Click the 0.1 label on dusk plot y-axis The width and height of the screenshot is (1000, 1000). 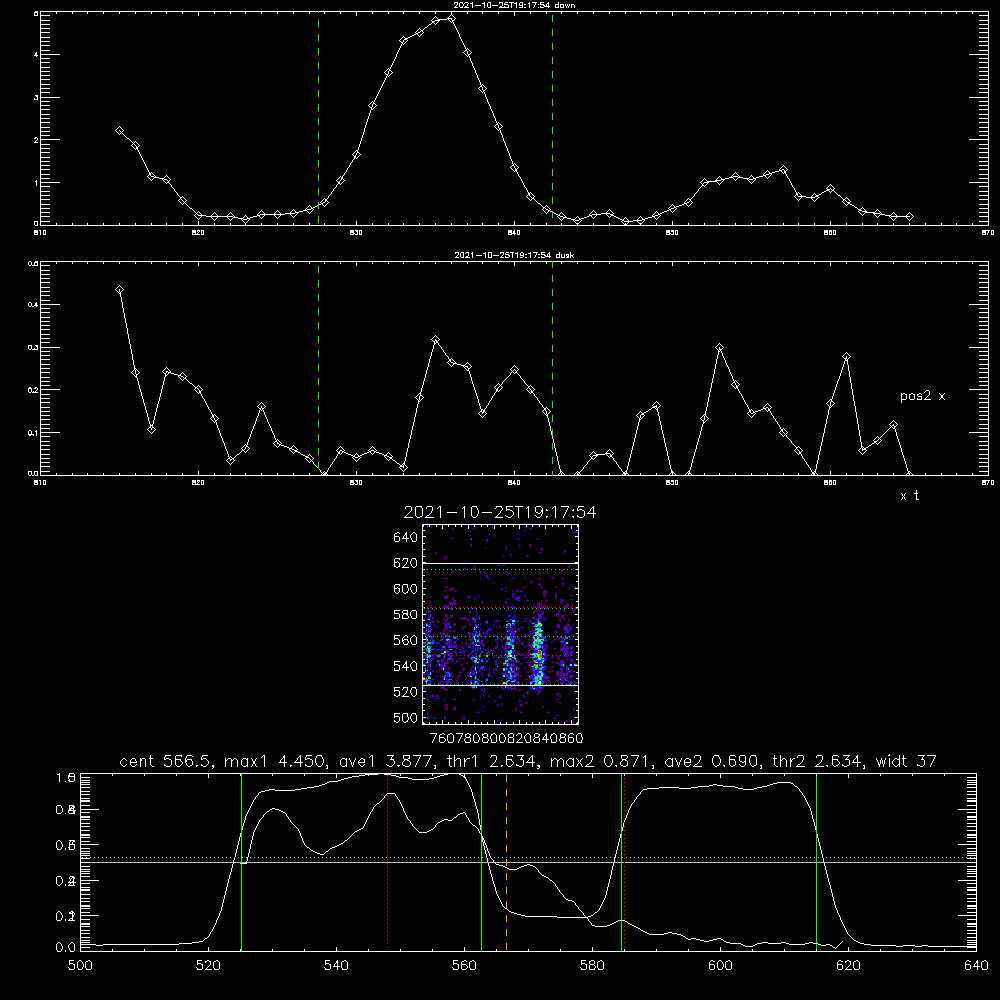click(x=33, y=433)
